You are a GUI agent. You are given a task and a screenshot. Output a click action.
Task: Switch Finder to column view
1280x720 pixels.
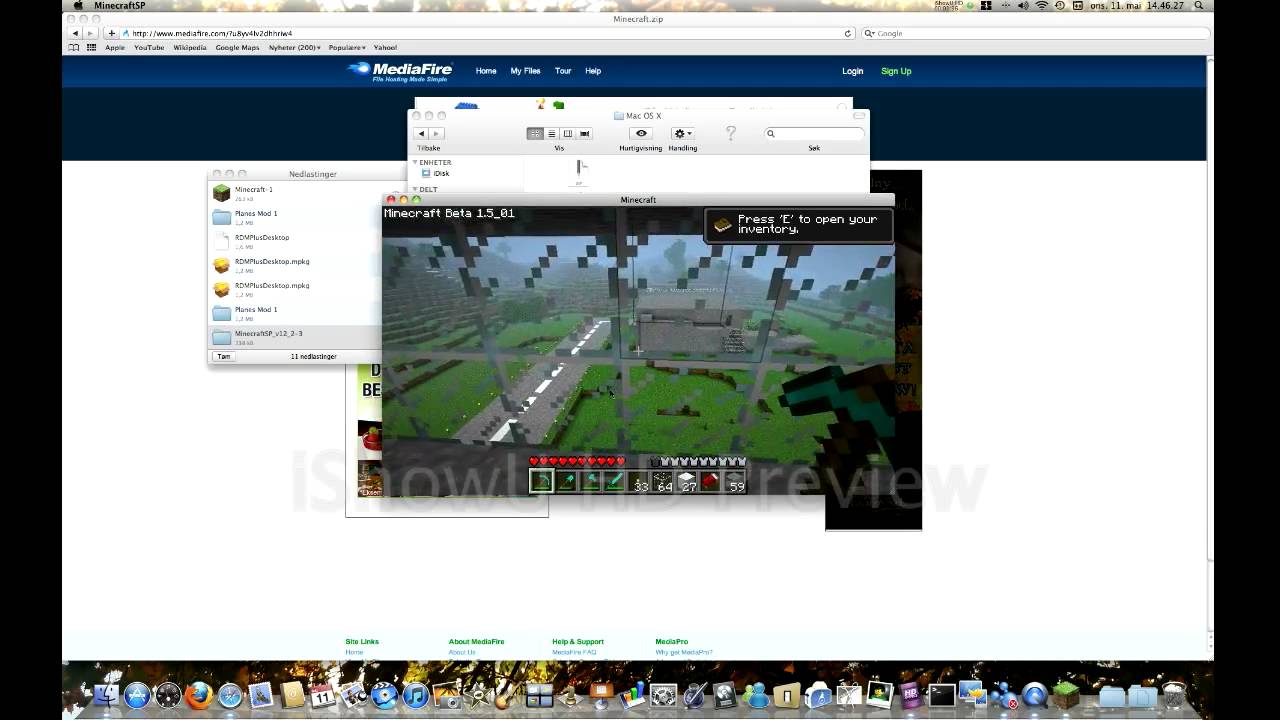[x=568, y=133]
